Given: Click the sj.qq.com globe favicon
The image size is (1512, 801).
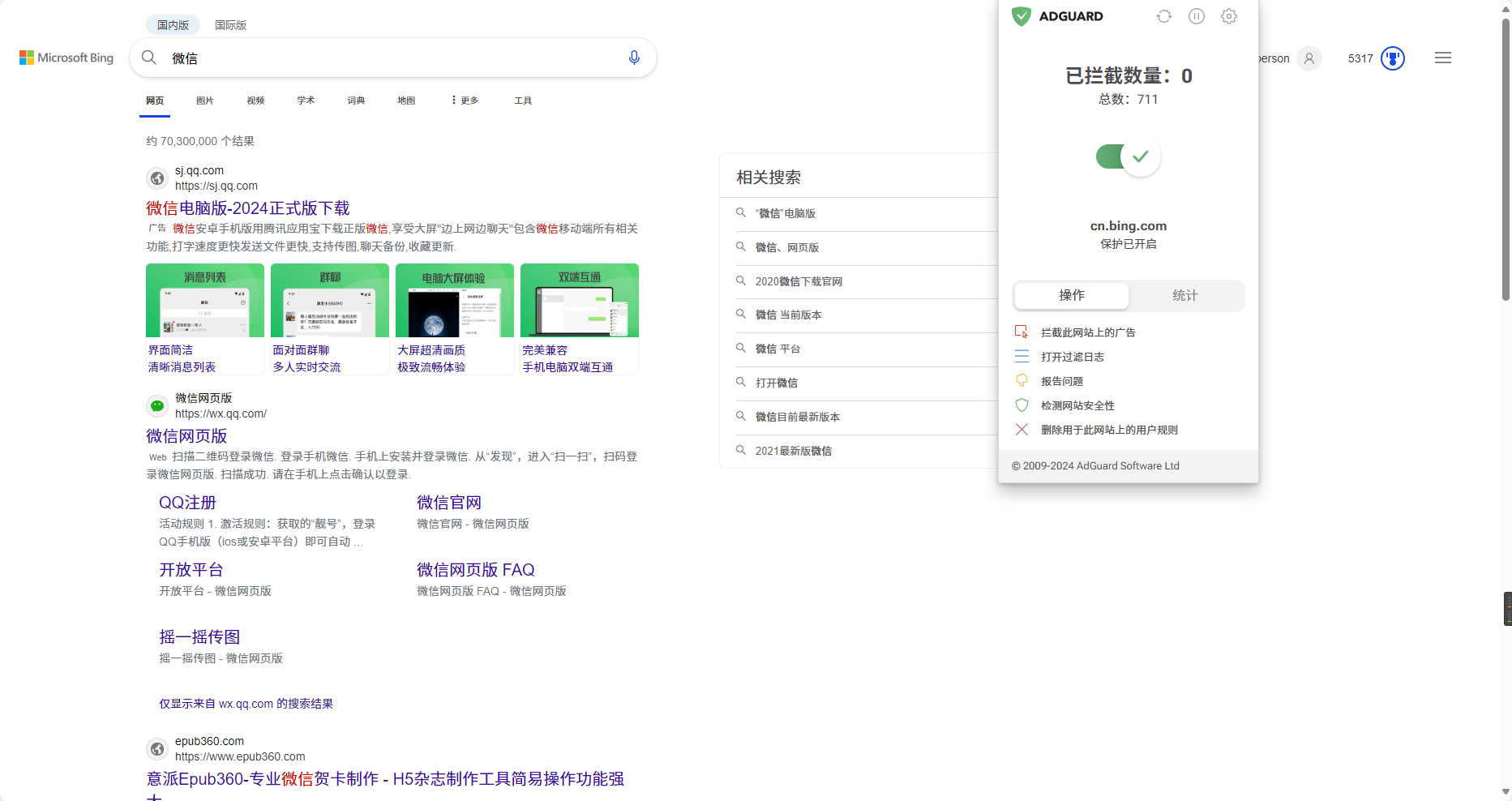Looking at the screenshot, I should pyautogui.click(x=157, y=178).
